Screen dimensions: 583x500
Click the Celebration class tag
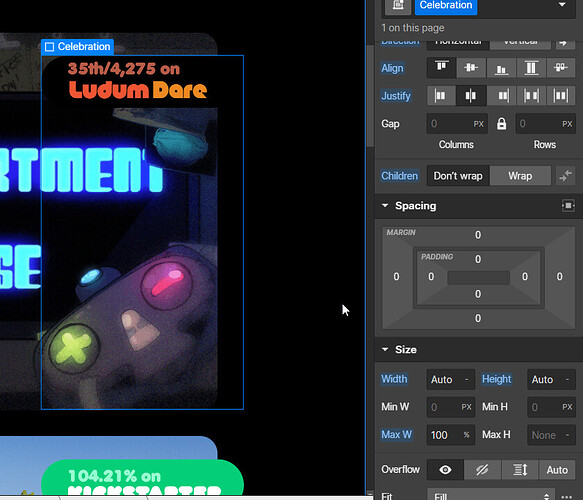pyautogui.click(x=446, y=5)
